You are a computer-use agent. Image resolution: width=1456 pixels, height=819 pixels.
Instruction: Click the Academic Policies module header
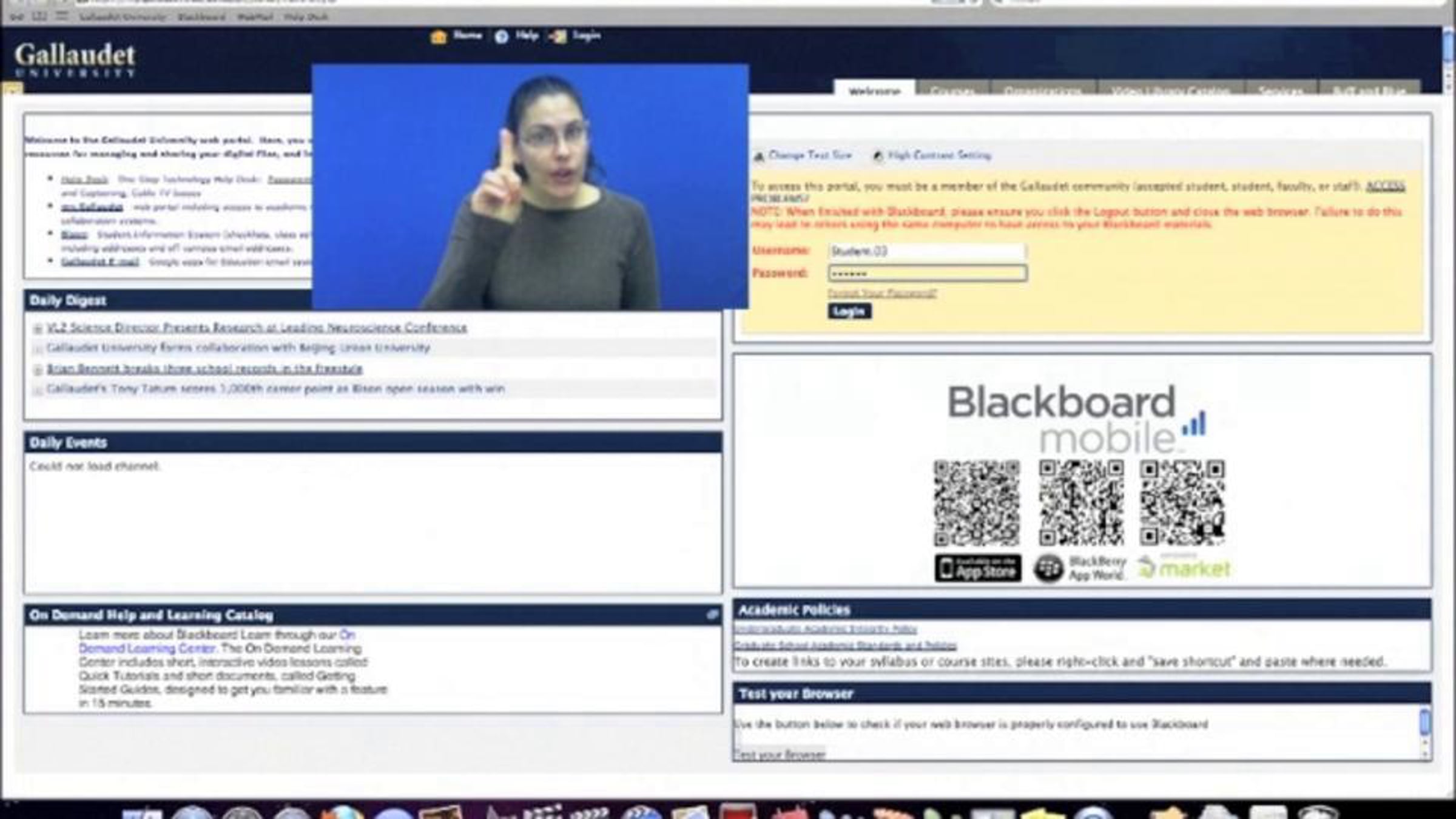pyautogui.click(x=1082, y=610)
